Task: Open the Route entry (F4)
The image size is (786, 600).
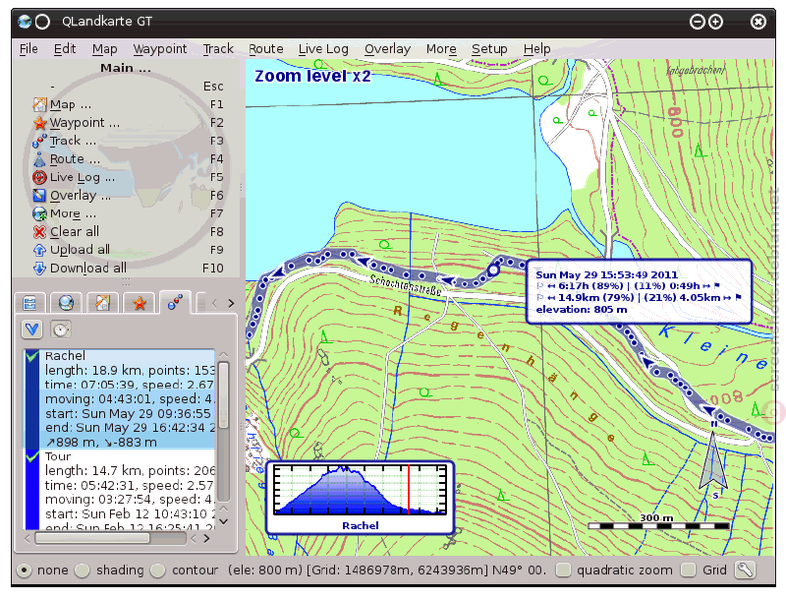Action: click(x=128, y=159)
